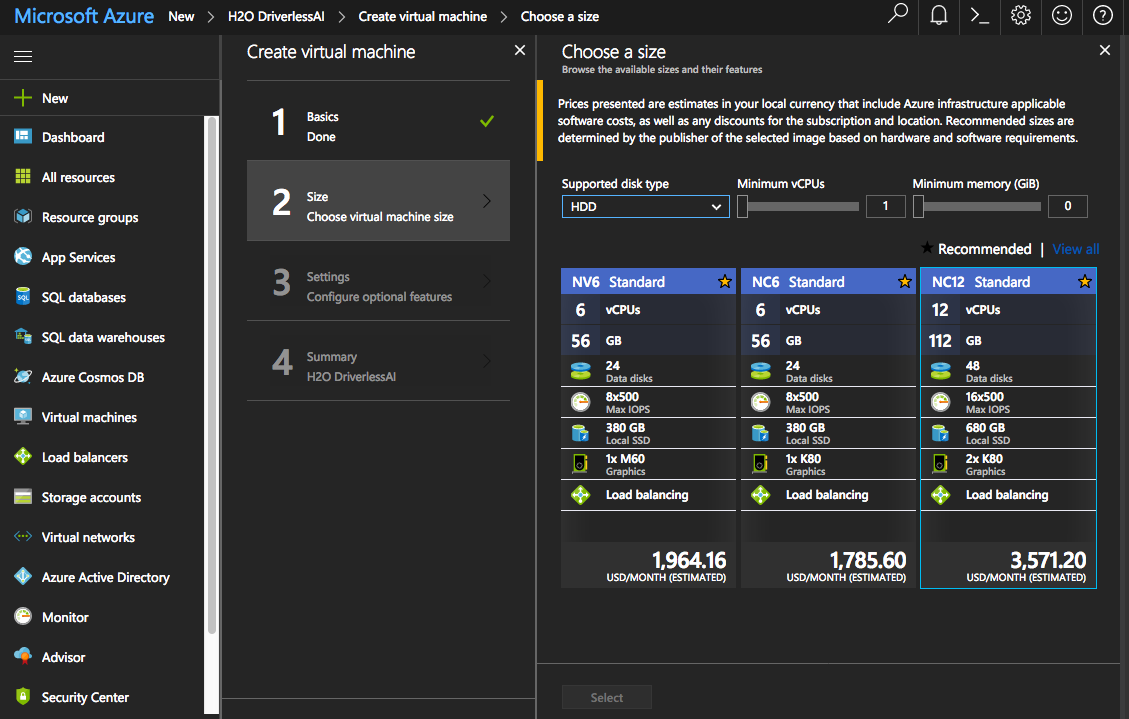The height and width of the screenshot is (719, 1129).
Task: Expand step 3 Settings
Action: (x=378, y=286)
